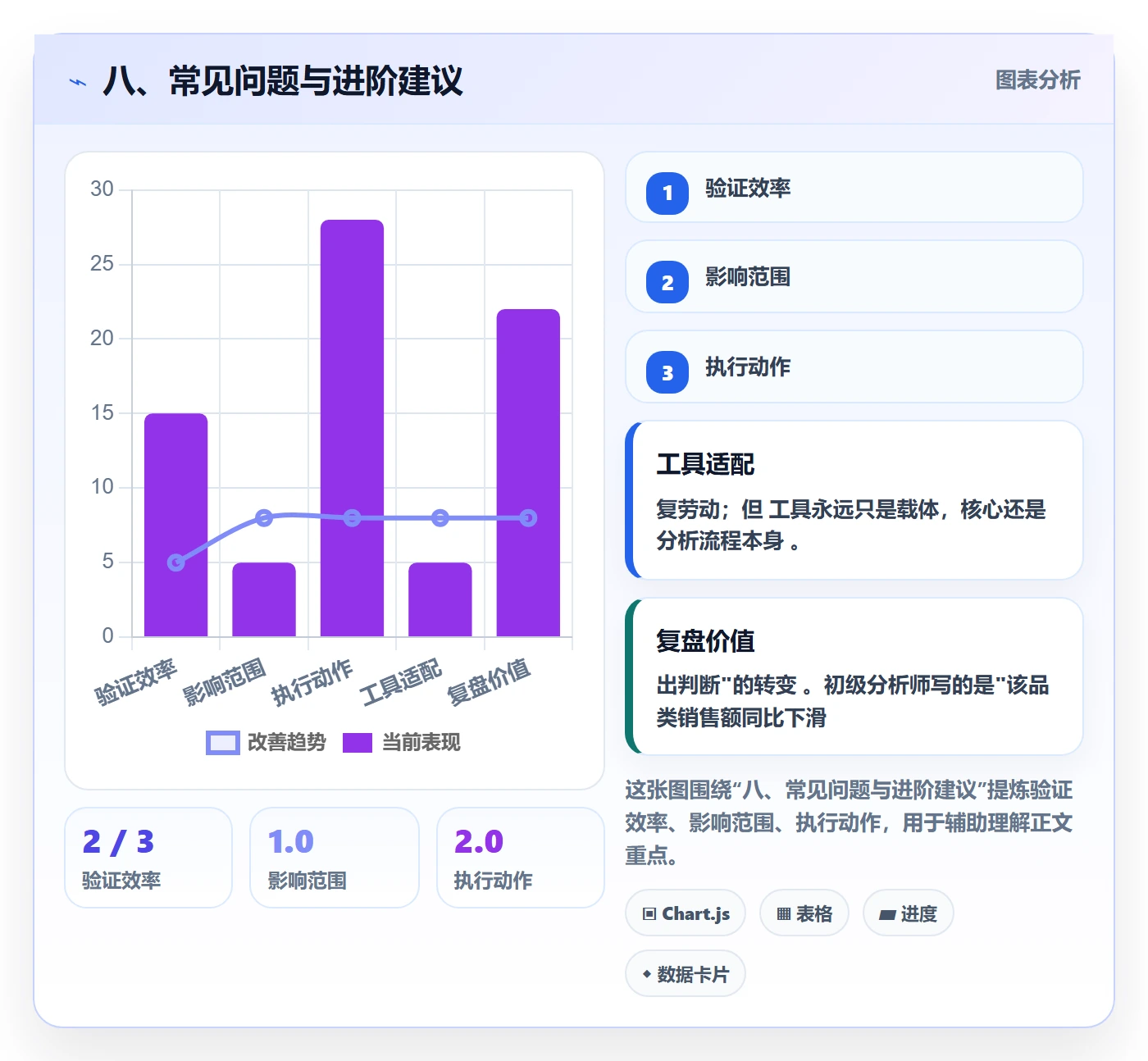Click the number 3 badge for 执行动作
The image size is (1148, 1061).
(667, 372)
